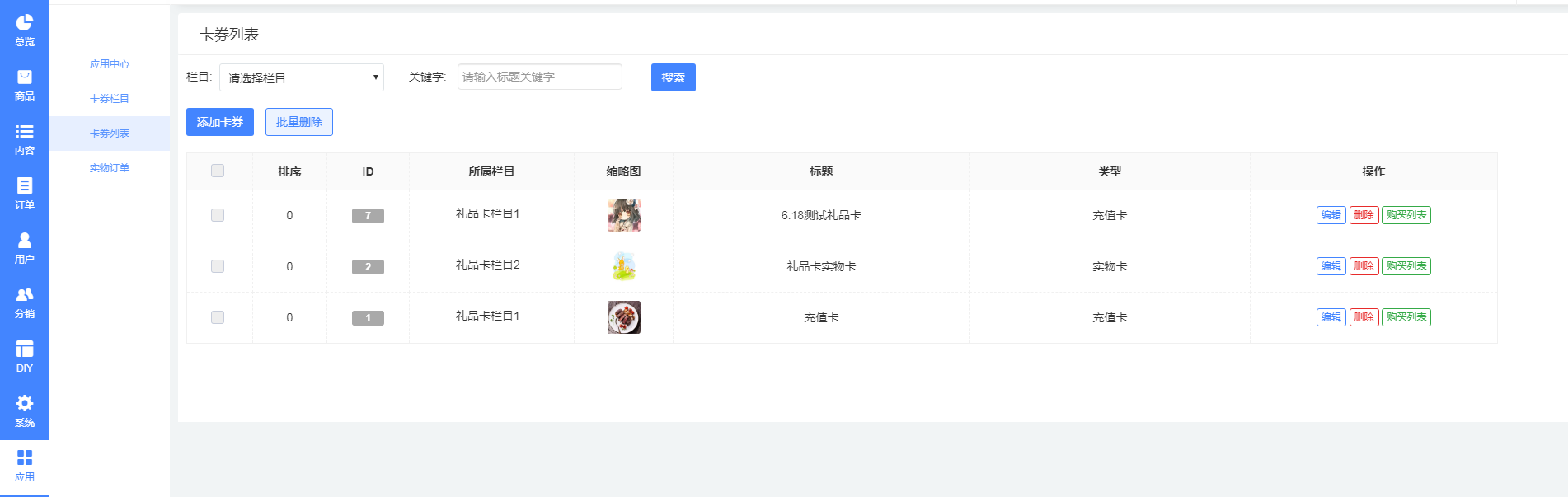
Task: Check the row for 6.18测试礼品卡
Action: coord(218,215)
